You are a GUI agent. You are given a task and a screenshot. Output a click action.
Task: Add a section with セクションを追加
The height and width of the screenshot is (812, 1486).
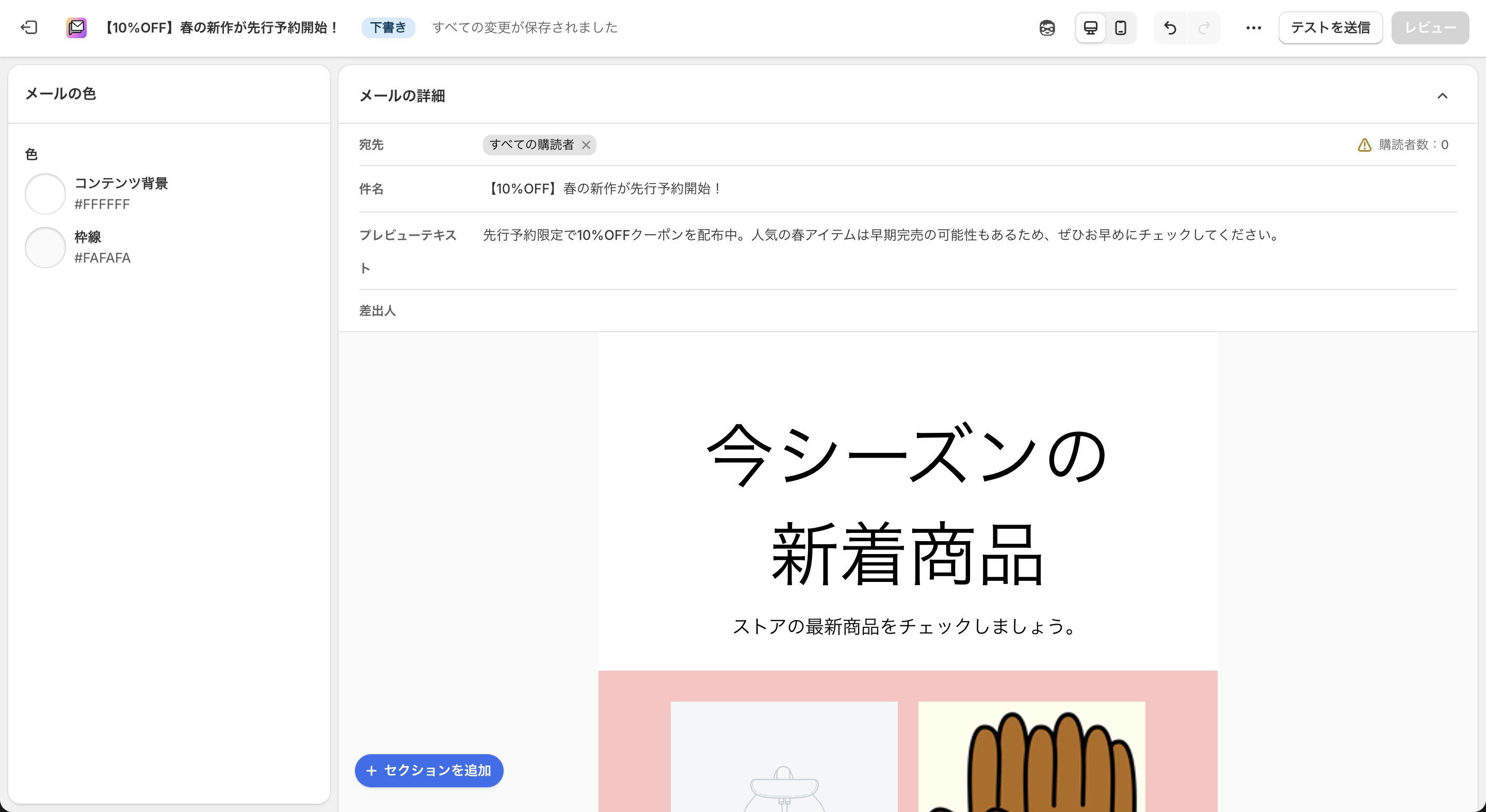click(429, 771)
